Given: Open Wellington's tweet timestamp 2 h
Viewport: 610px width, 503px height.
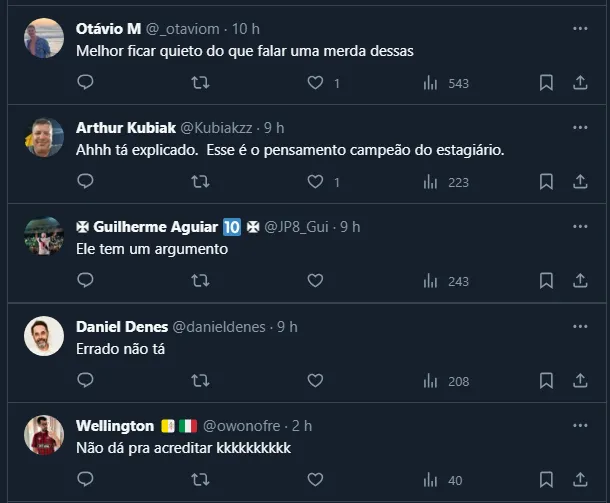Looking at the screenshot, I should [302, 426].
